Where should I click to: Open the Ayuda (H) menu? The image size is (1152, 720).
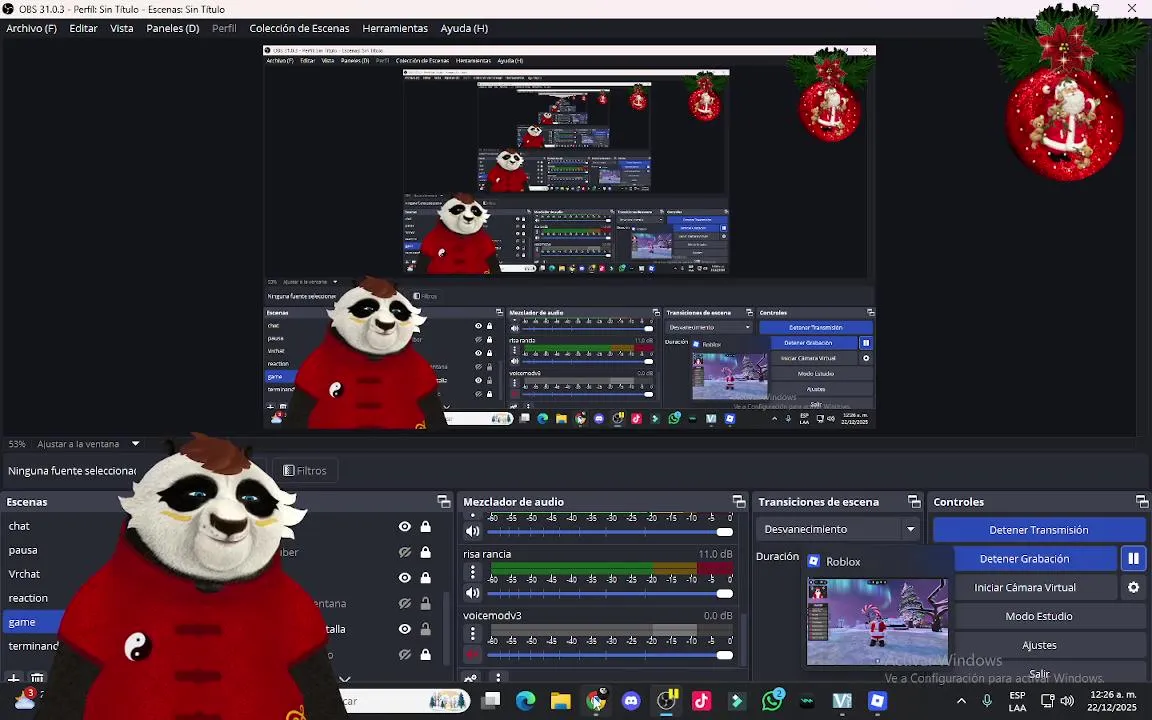464,28
